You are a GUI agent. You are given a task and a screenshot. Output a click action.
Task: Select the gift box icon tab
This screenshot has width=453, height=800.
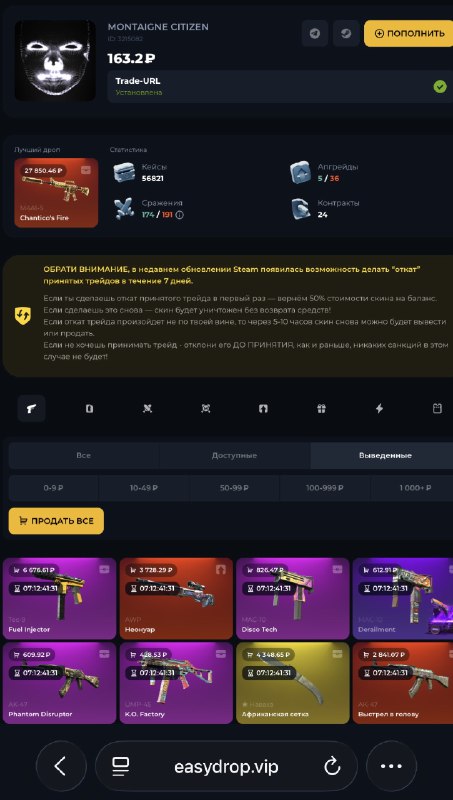pyautogui.click(x=321, y=409)
